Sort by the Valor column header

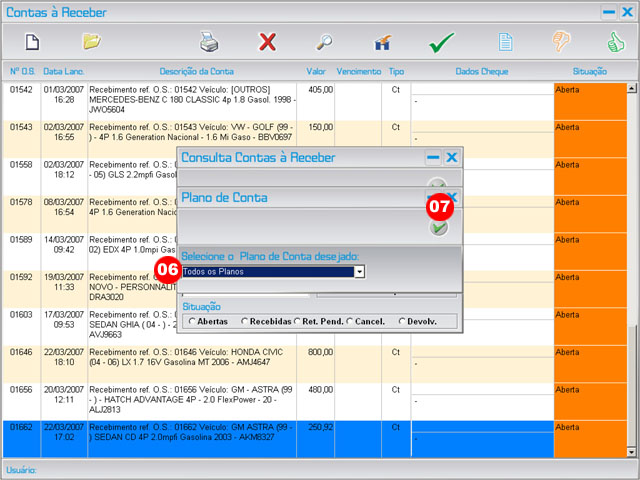pyautogui.click(x=316, y=72)
